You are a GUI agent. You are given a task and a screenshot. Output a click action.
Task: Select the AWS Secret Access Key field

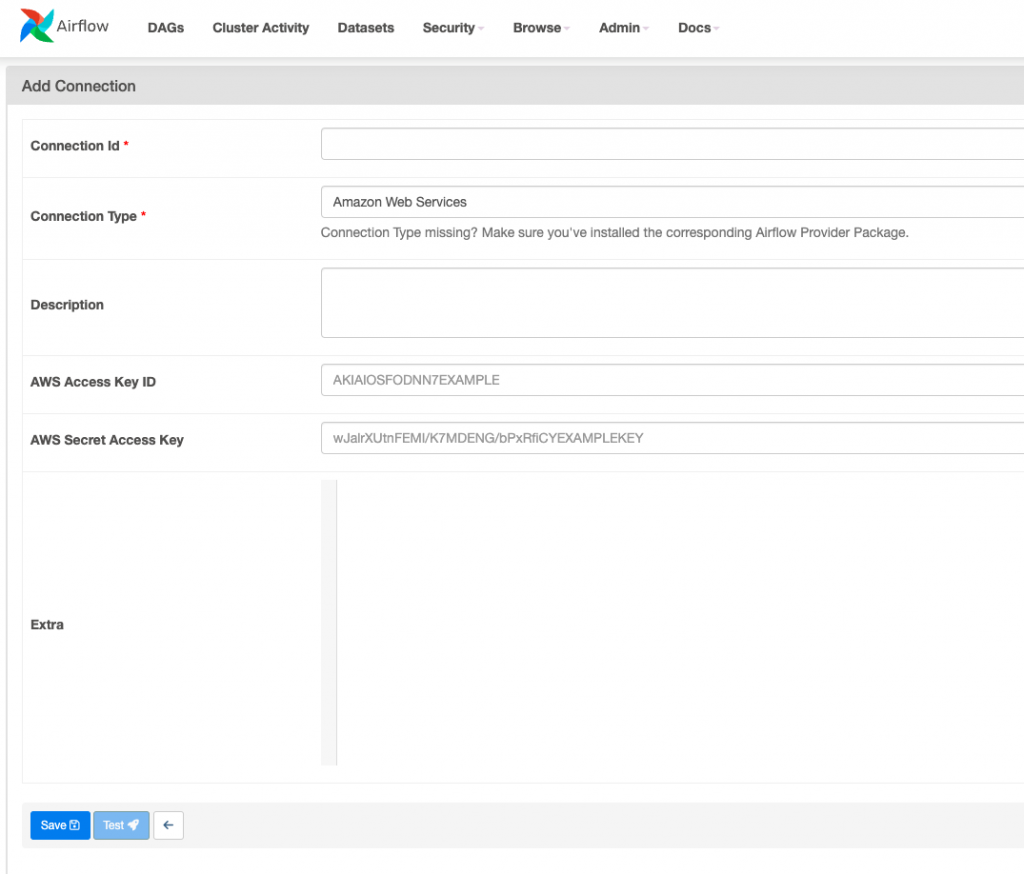672,438
